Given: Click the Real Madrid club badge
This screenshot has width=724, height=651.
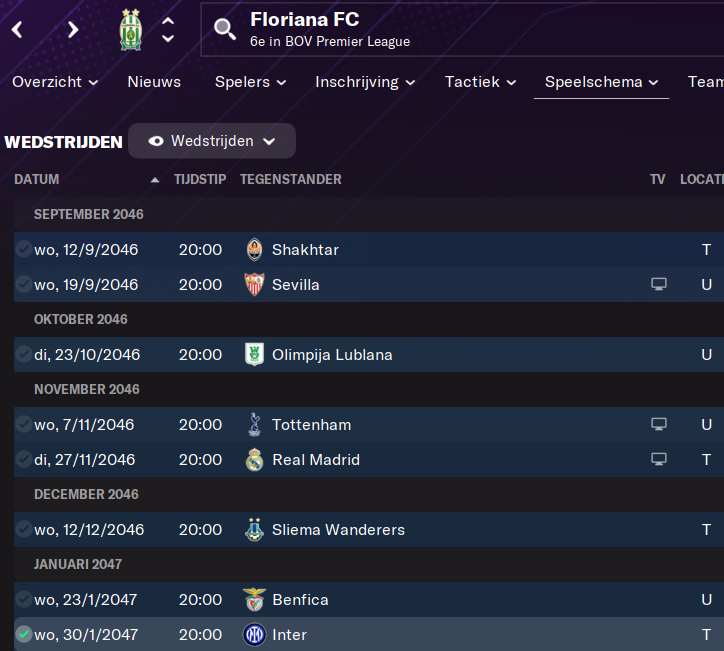Looking at the screenshot, I should [x=254, y=460].
